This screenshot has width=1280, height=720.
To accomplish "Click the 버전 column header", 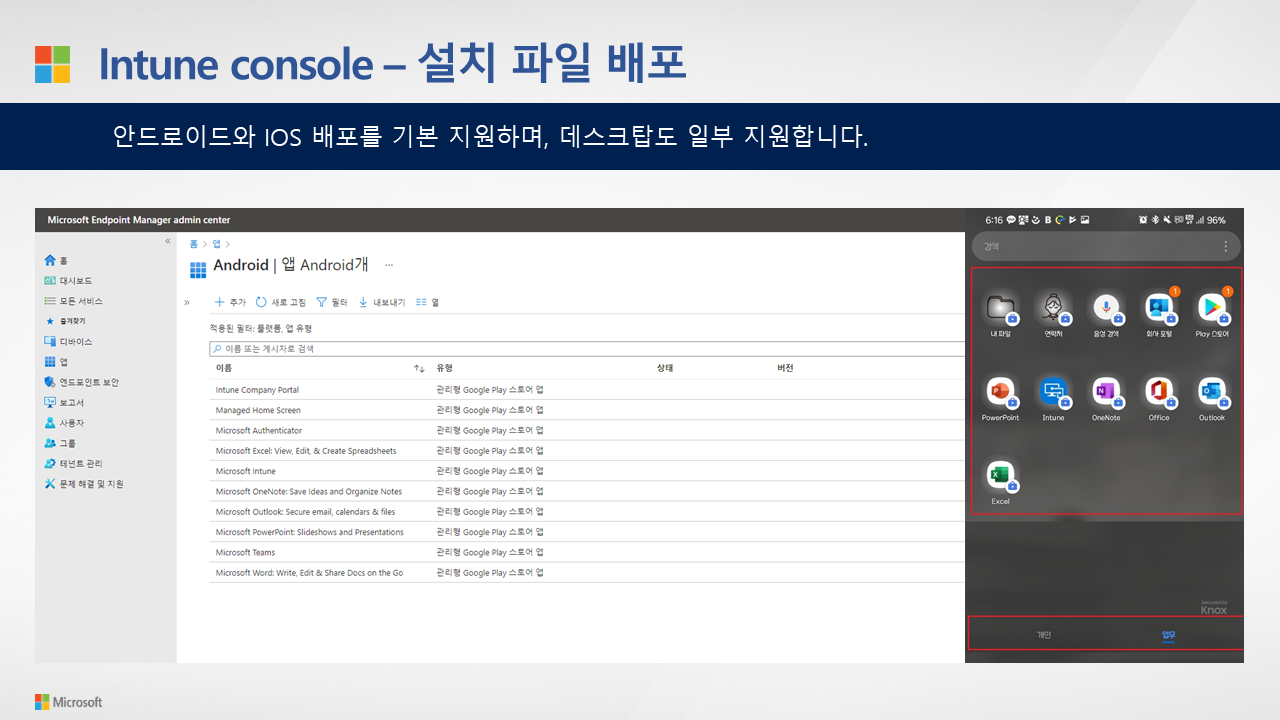I will coord(785,369).
